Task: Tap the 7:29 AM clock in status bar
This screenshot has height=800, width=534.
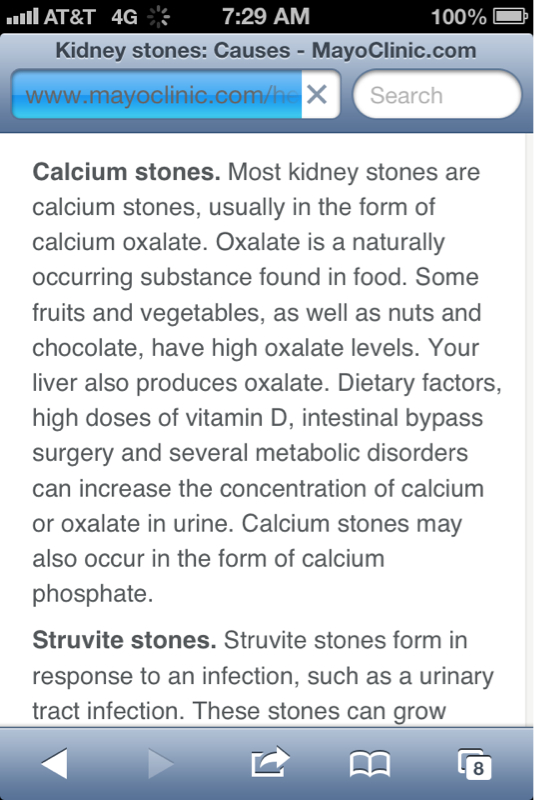Action: click(x=266, y=16)
